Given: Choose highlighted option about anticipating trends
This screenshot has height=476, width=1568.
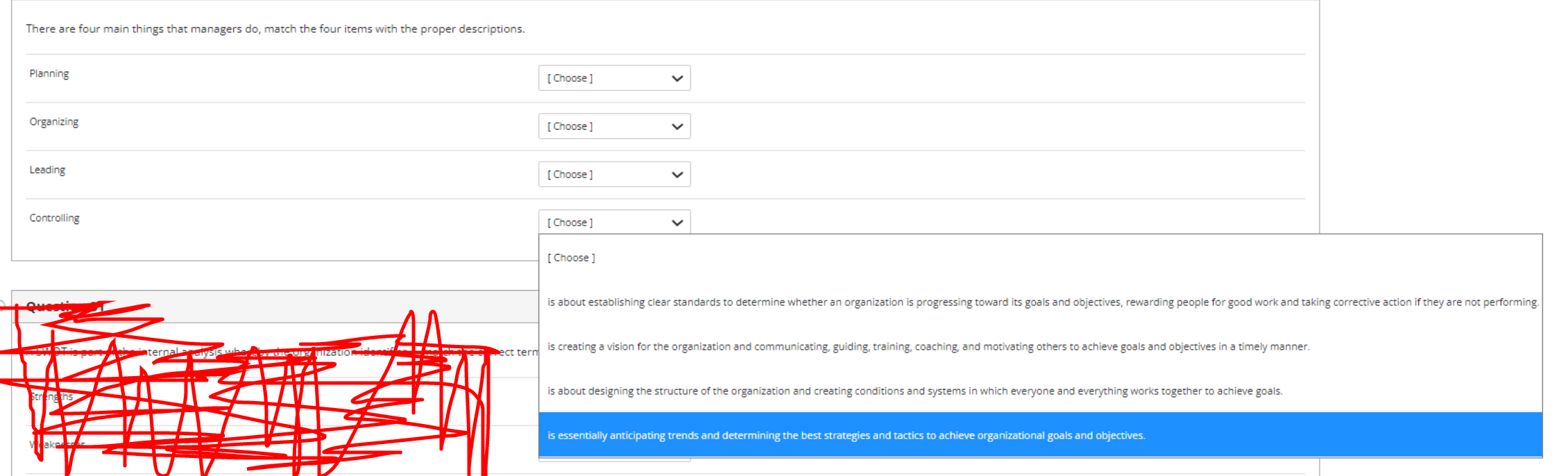Looking at the screenshot, I should coord(1040,435).
